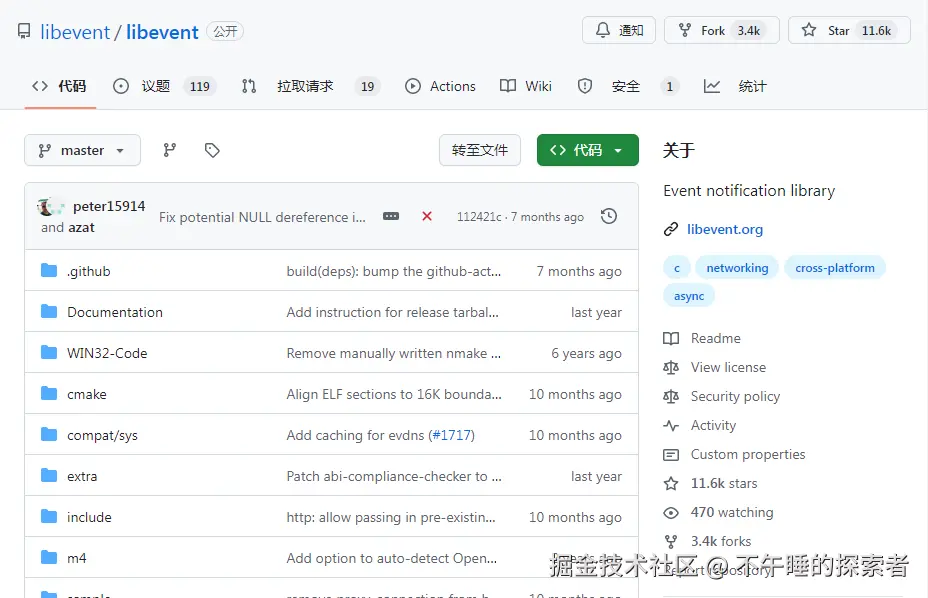Click the View license scales icon

(x=672, y=367)
